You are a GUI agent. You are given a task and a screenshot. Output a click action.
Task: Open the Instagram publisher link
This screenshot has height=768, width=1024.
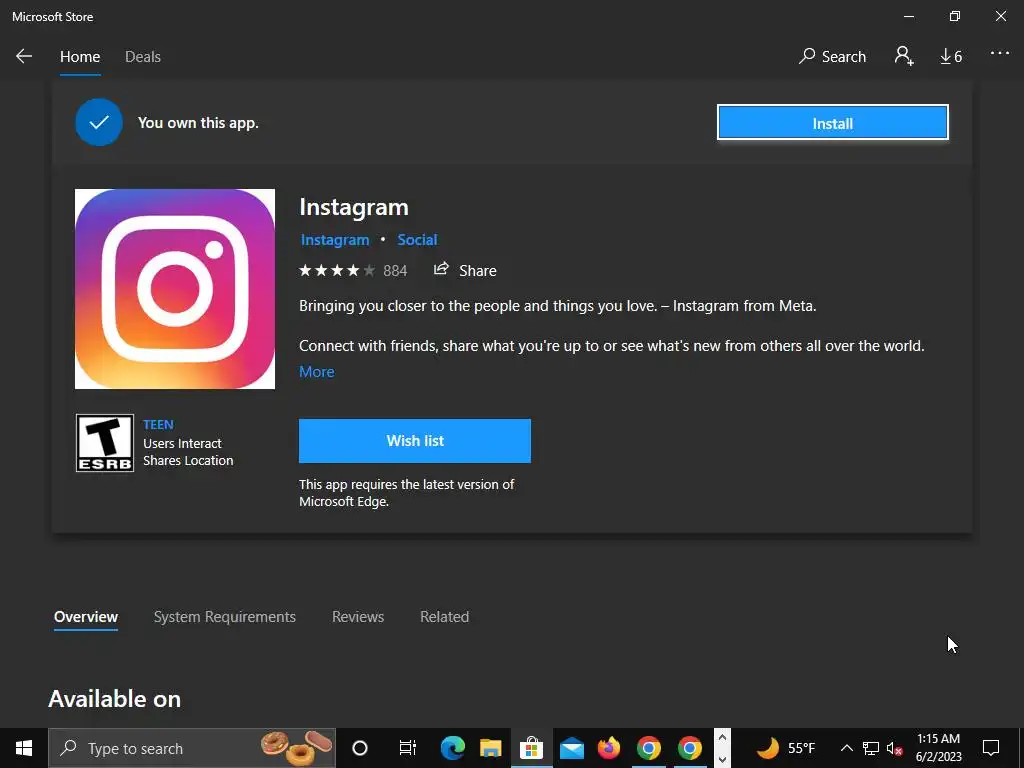pos(334,240)
